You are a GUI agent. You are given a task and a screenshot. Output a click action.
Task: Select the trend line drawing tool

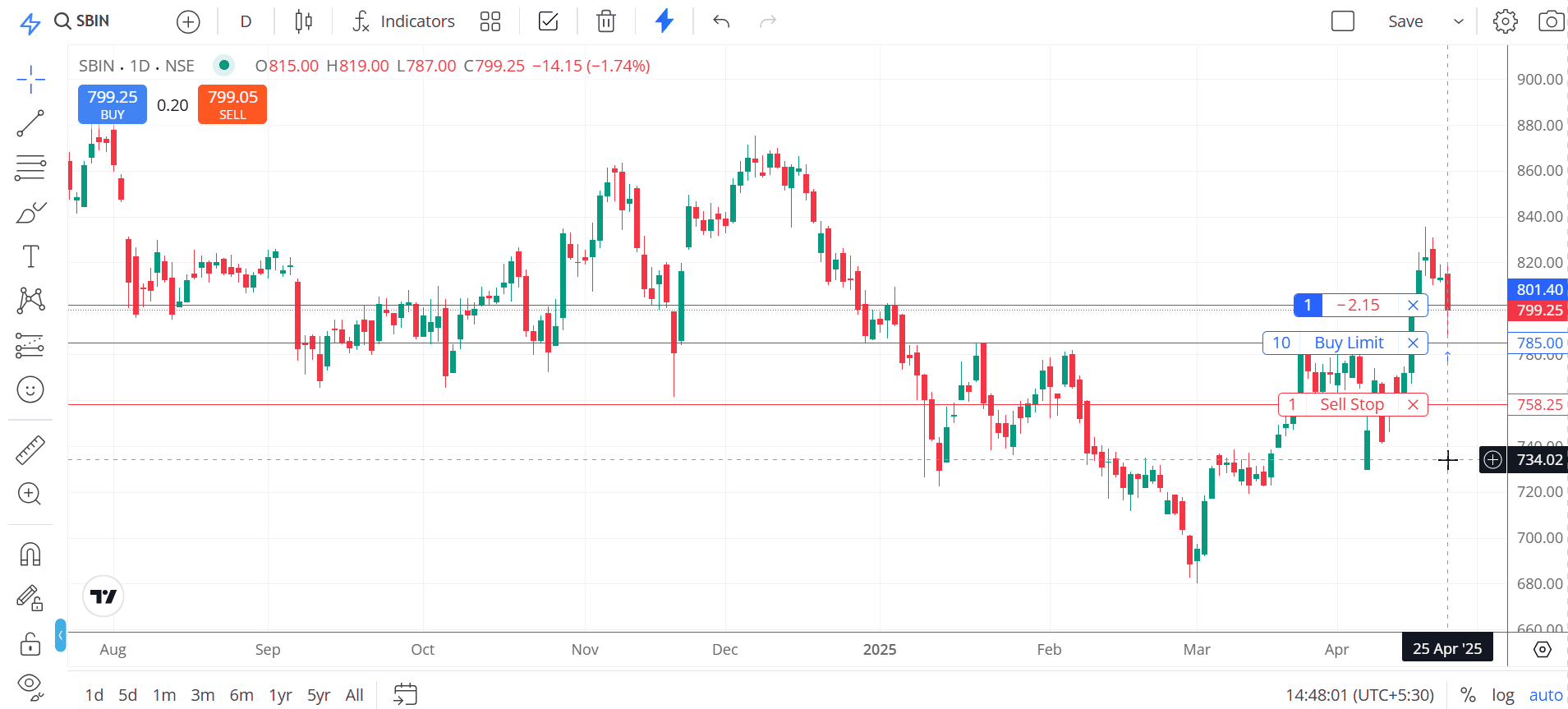30,124
